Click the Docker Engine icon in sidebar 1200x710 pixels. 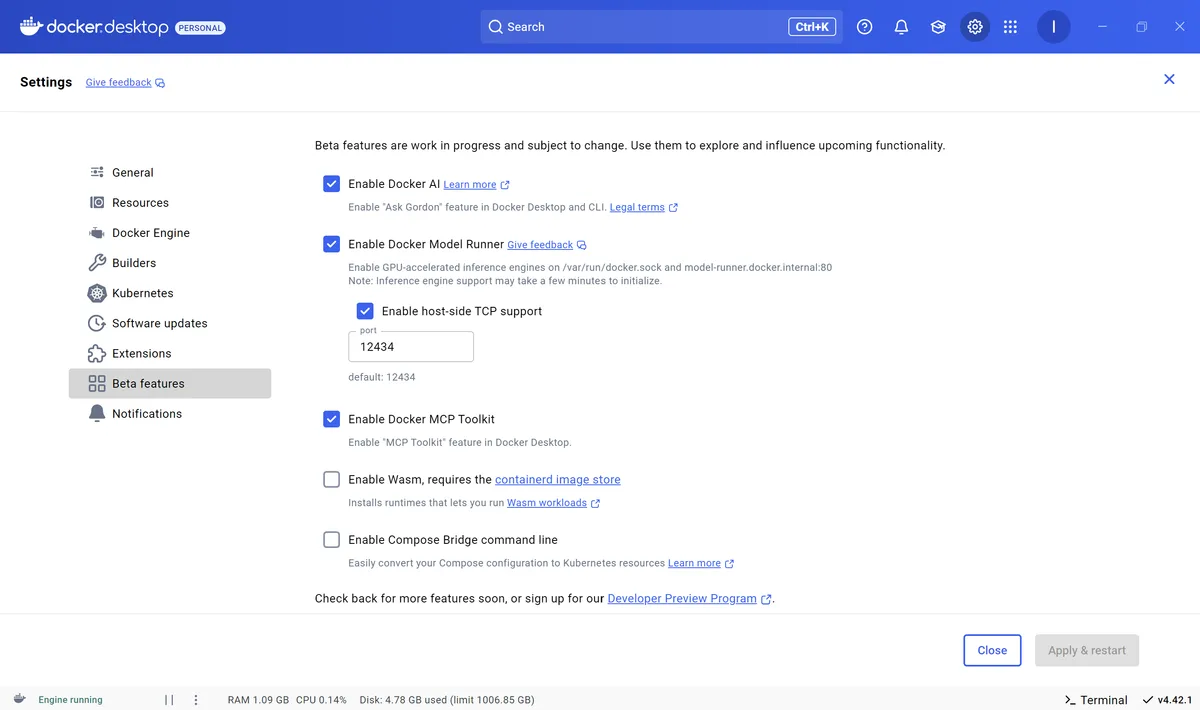[97, 233]
